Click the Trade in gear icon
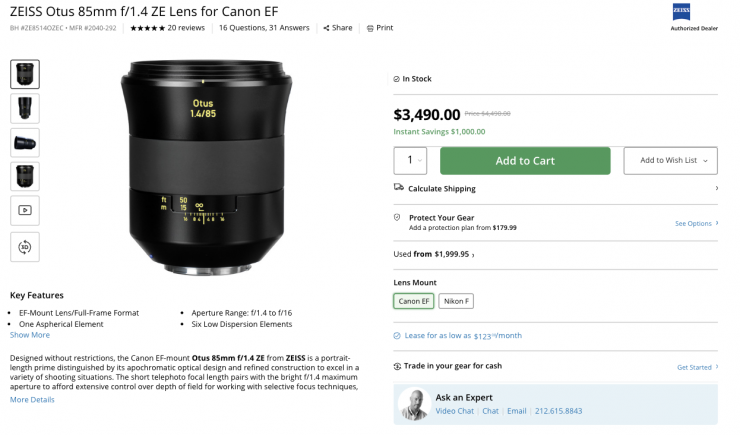Screen dimensions: 740x435 [x=398, y=366]
